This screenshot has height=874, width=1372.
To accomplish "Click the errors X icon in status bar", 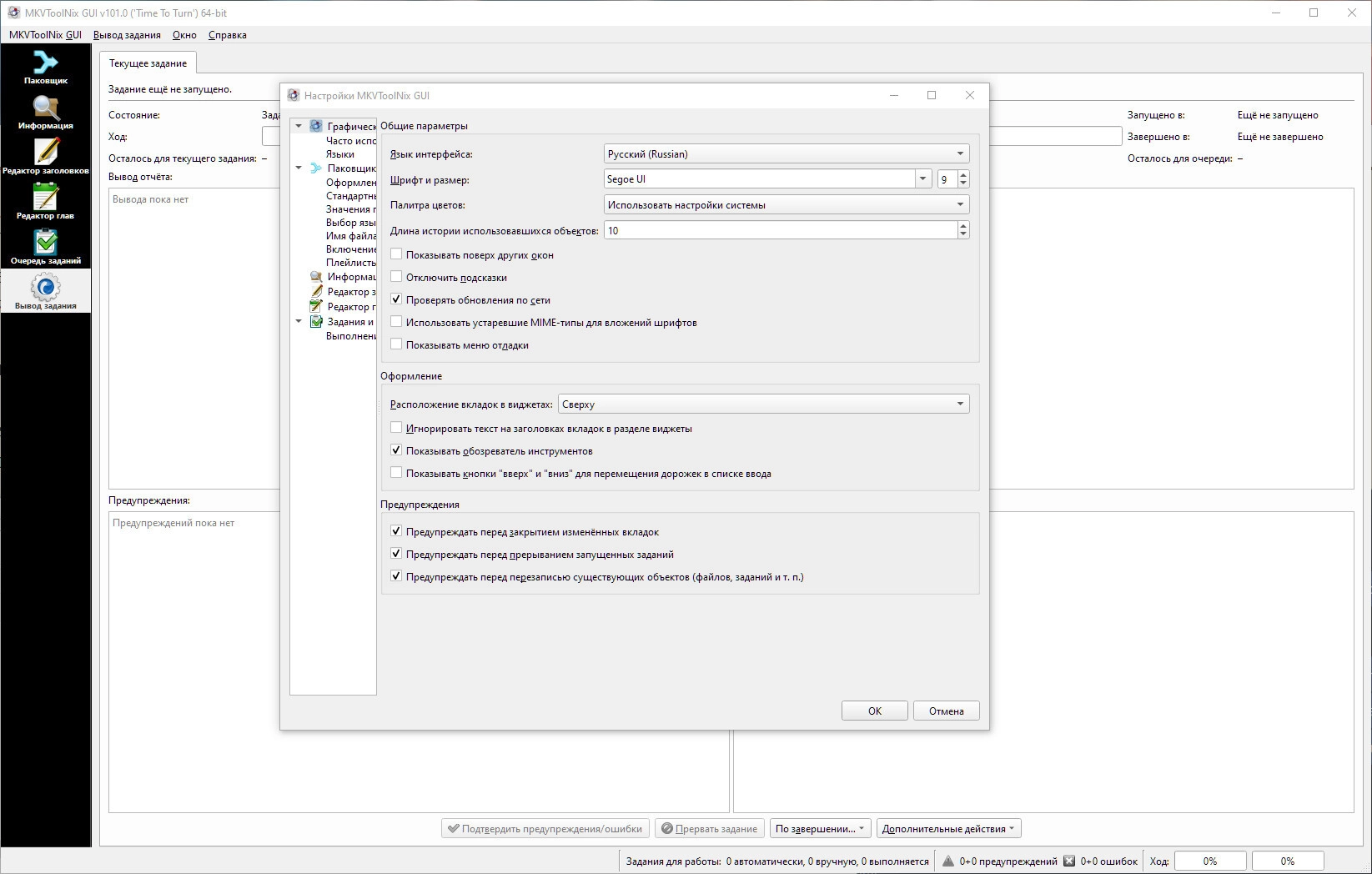I will (x=1069, y=861).
